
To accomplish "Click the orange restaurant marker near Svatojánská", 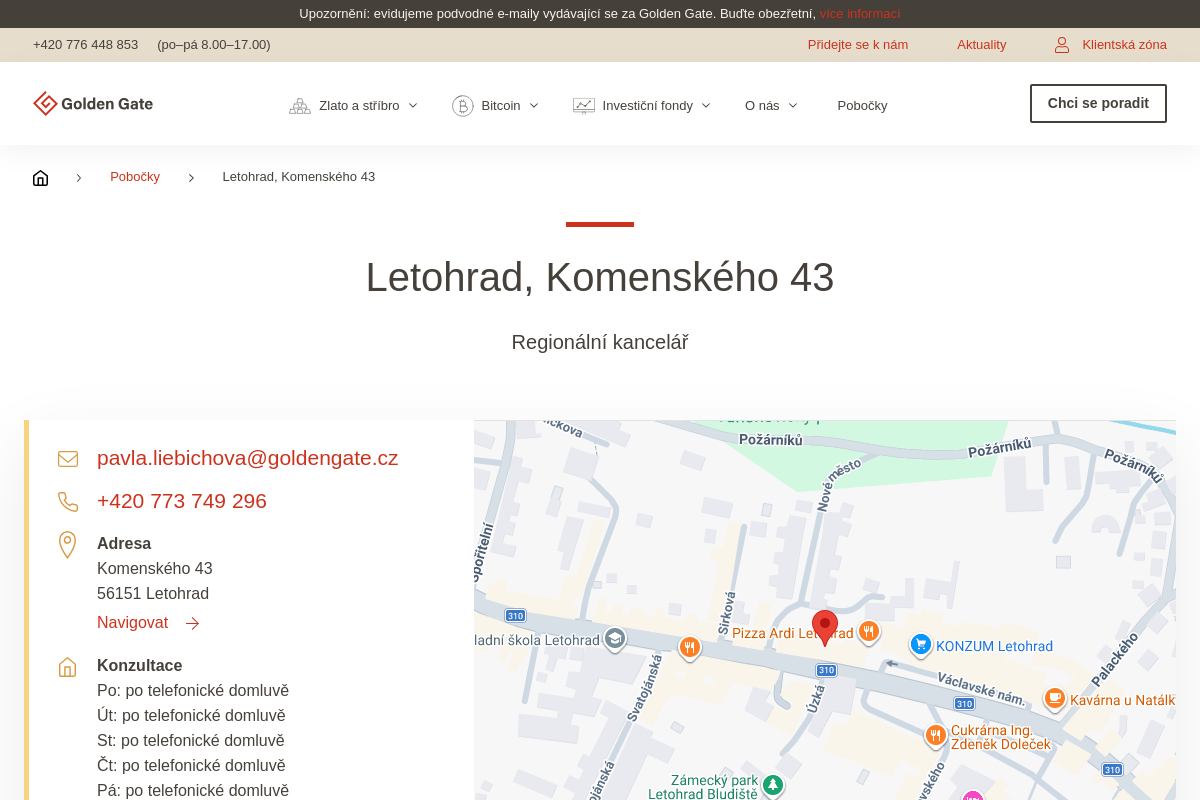I will point(690,648).
